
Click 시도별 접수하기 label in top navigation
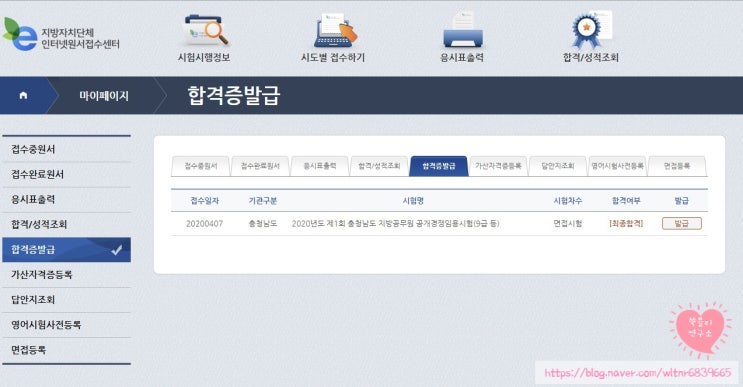pyautogui.click(x=333, y=57)
